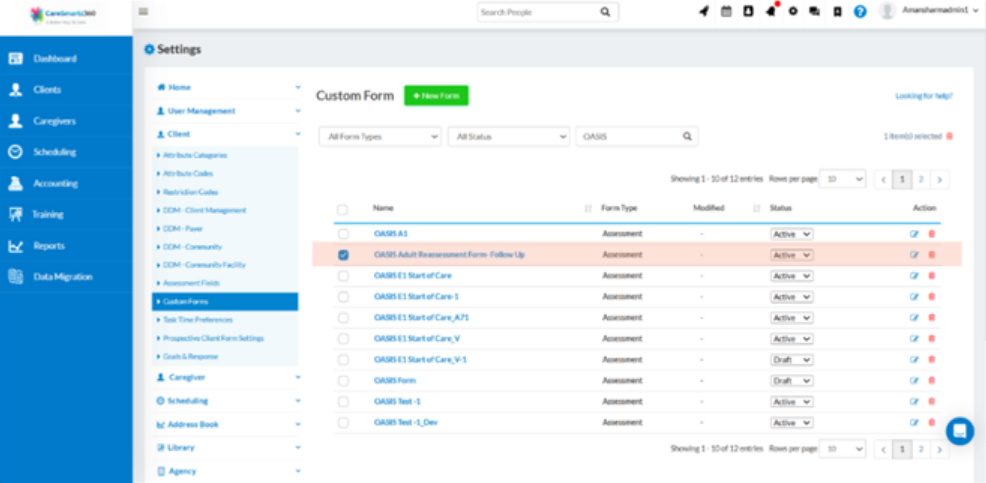Edit the OASIS E1 Start of Care-1 form

pyautogui.click(x=914, y=297)
